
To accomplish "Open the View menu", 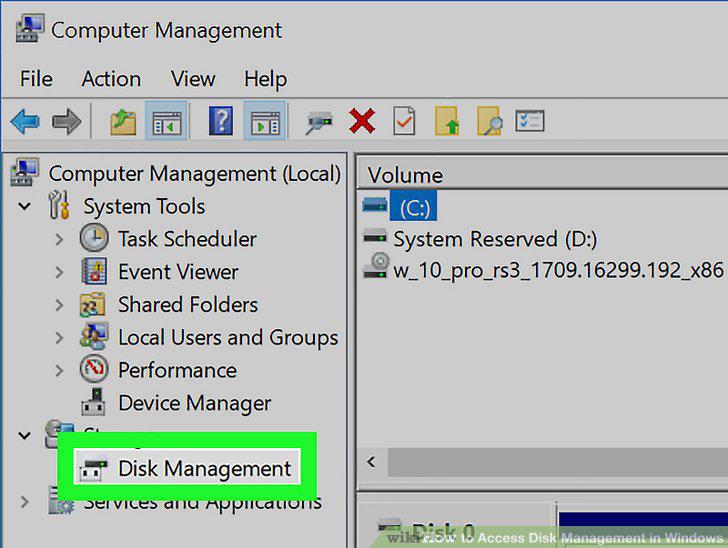I will click(193, 78).
